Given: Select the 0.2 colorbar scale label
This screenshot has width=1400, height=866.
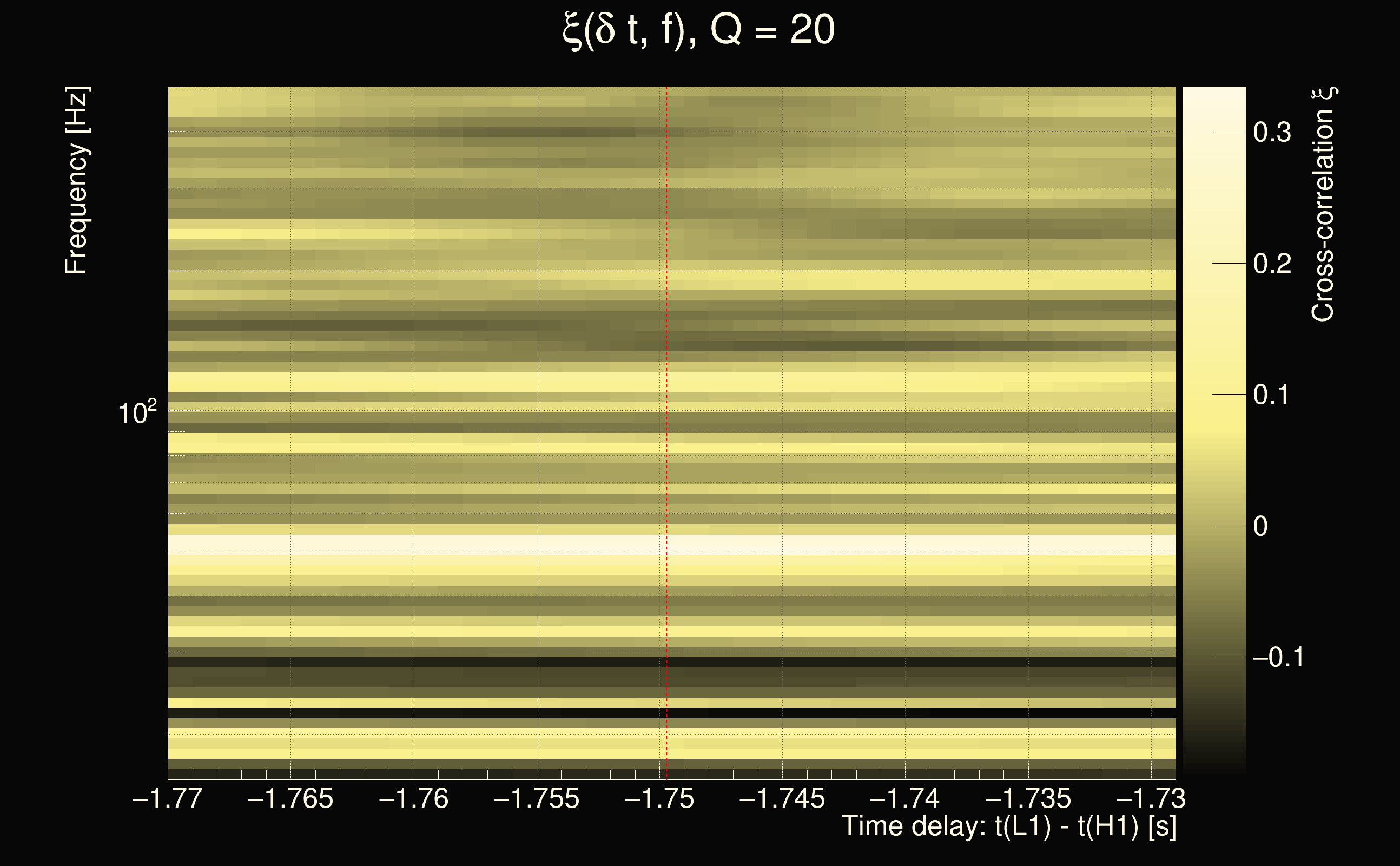Looking at the screenshot, I should [x=1272, y=264].
